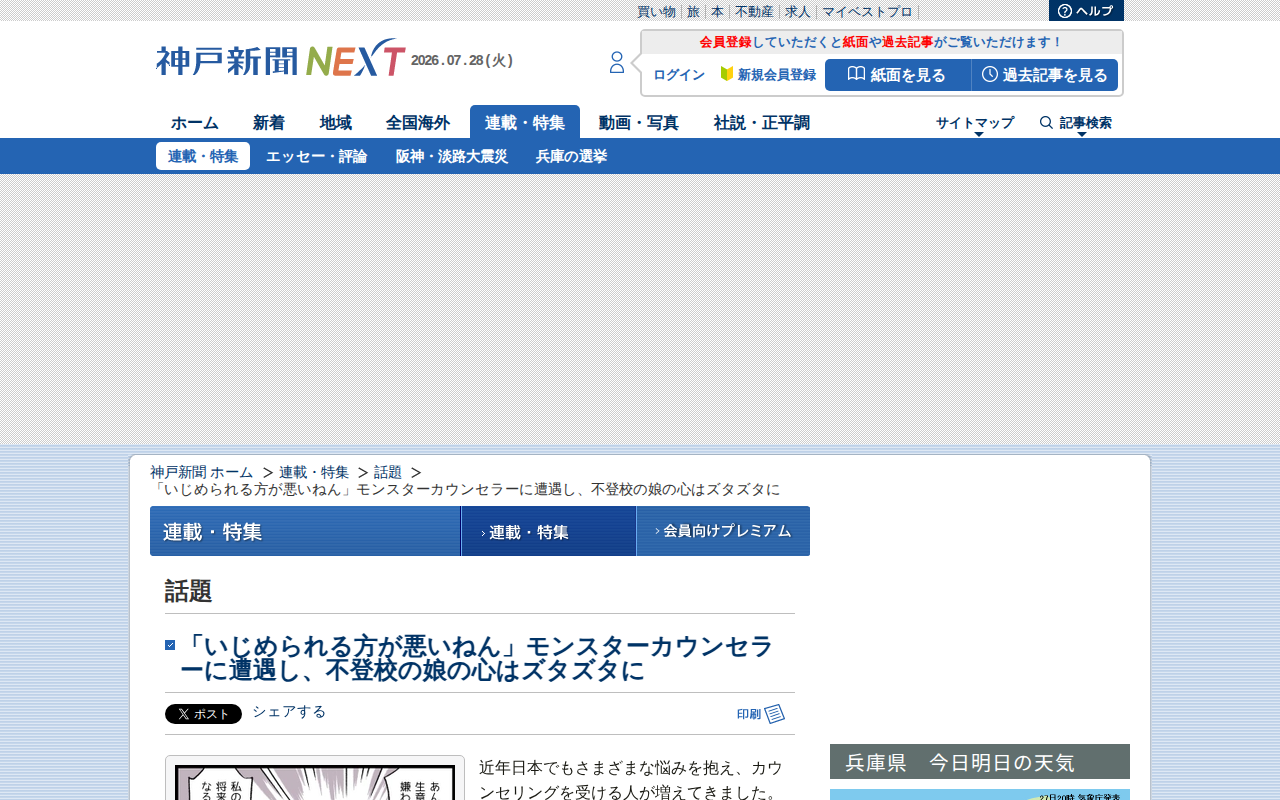Click the Kobe Shimbun NEXT logo
The image size is (1280, 800).
(x=281, y=59)
